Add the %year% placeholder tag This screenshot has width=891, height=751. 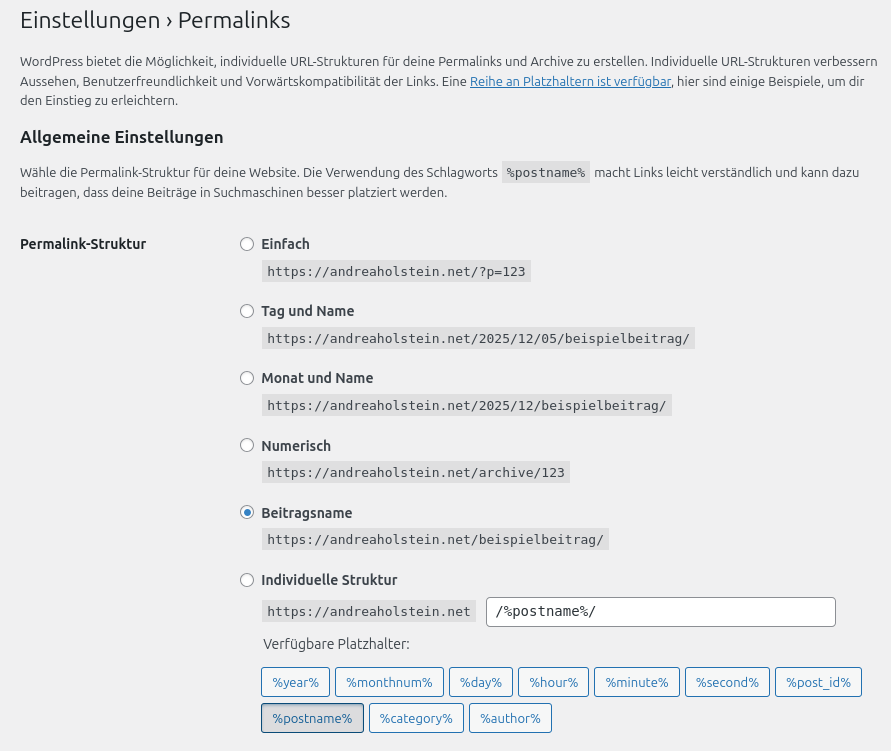pyautogui.click(x=295, y=683)
